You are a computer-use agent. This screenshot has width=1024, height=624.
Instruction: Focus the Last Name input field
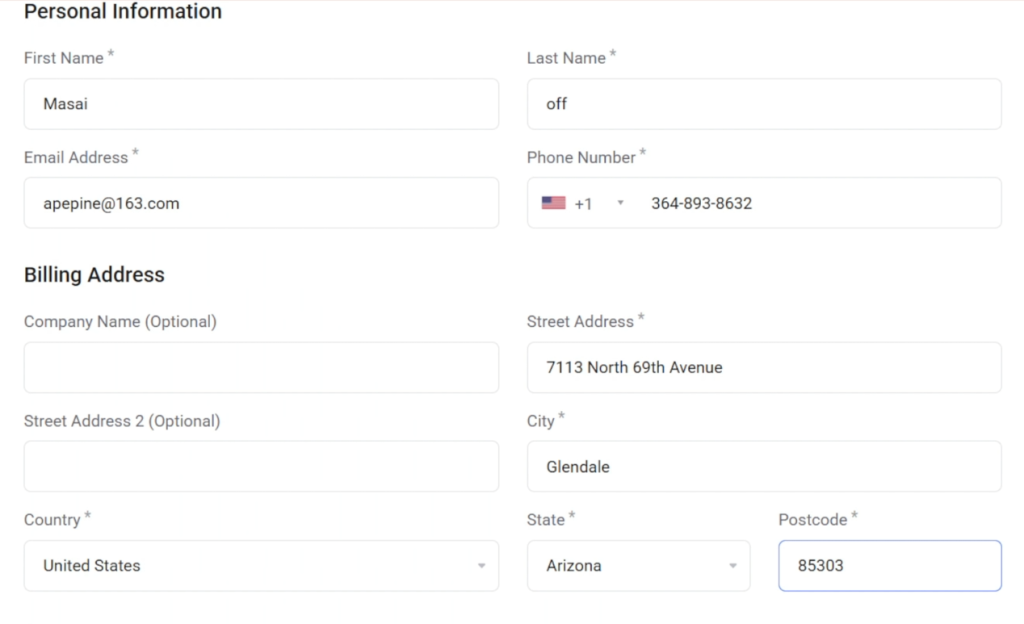click(764, 104)
